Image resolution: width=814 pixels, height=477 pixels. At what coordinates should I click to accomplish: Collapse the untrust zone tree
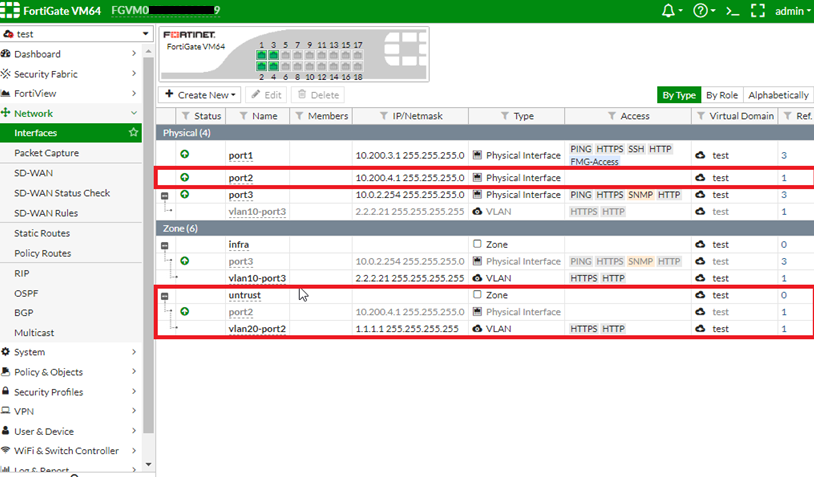[x=165, y=296]
